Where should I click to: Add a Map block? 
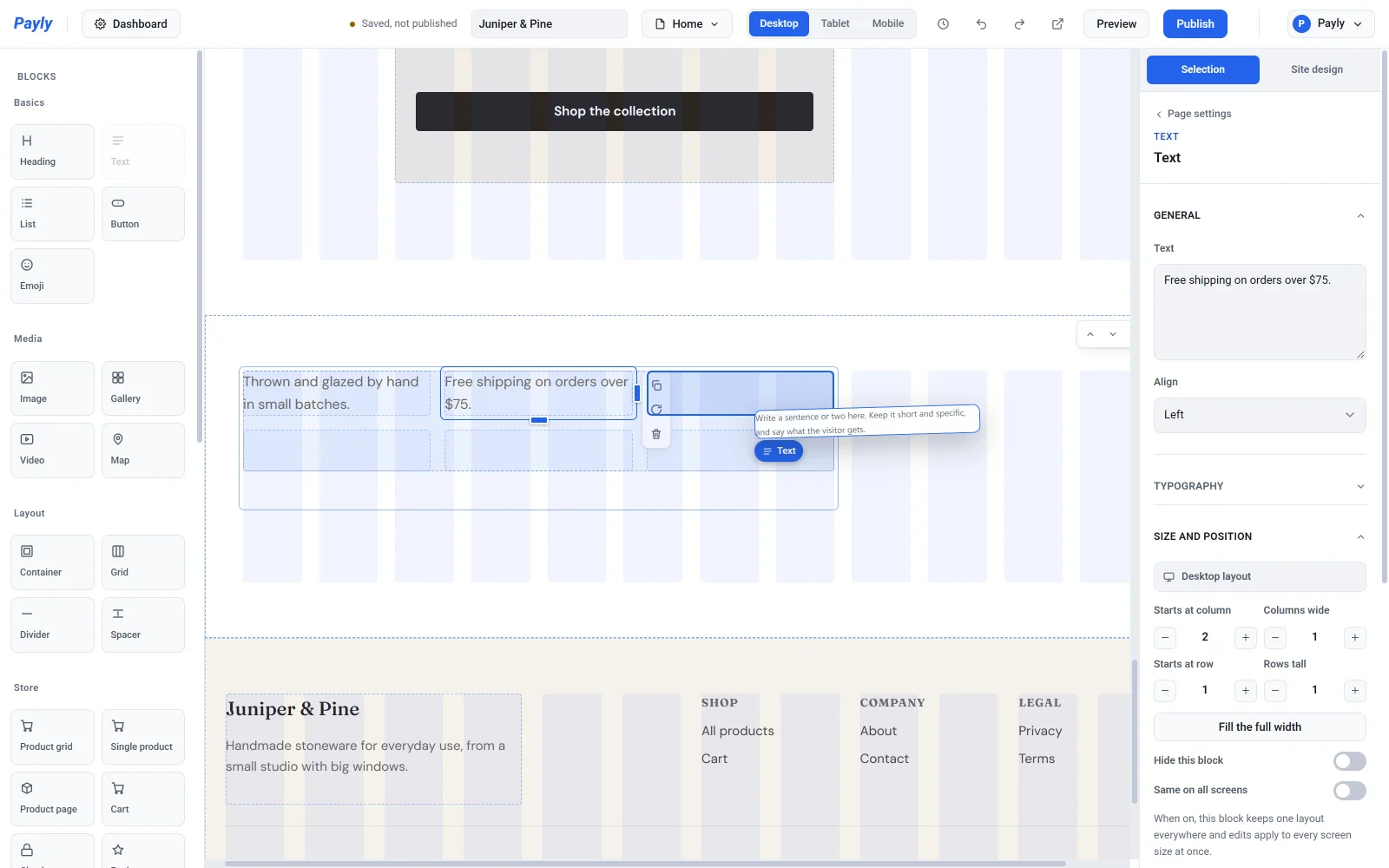pos(143,450)
